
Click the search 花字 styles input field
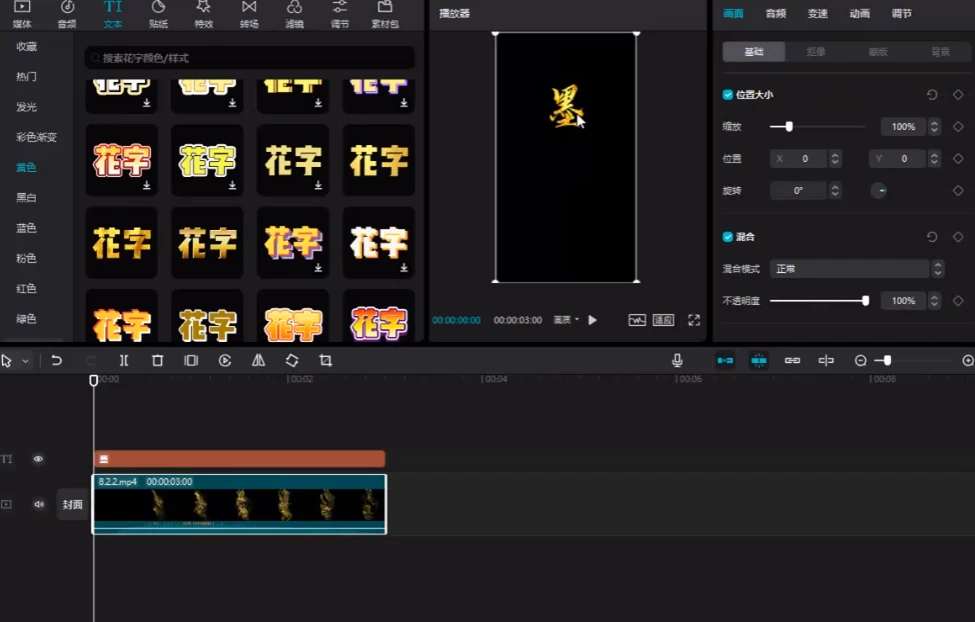pos(250,58)
